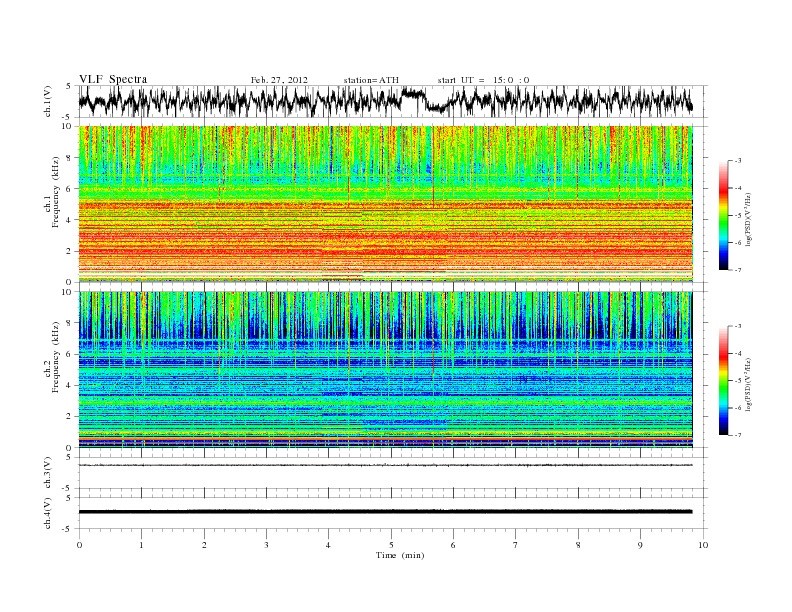
Task: Click the "Time (min)" x-axis label
Action: click(400, 555)
